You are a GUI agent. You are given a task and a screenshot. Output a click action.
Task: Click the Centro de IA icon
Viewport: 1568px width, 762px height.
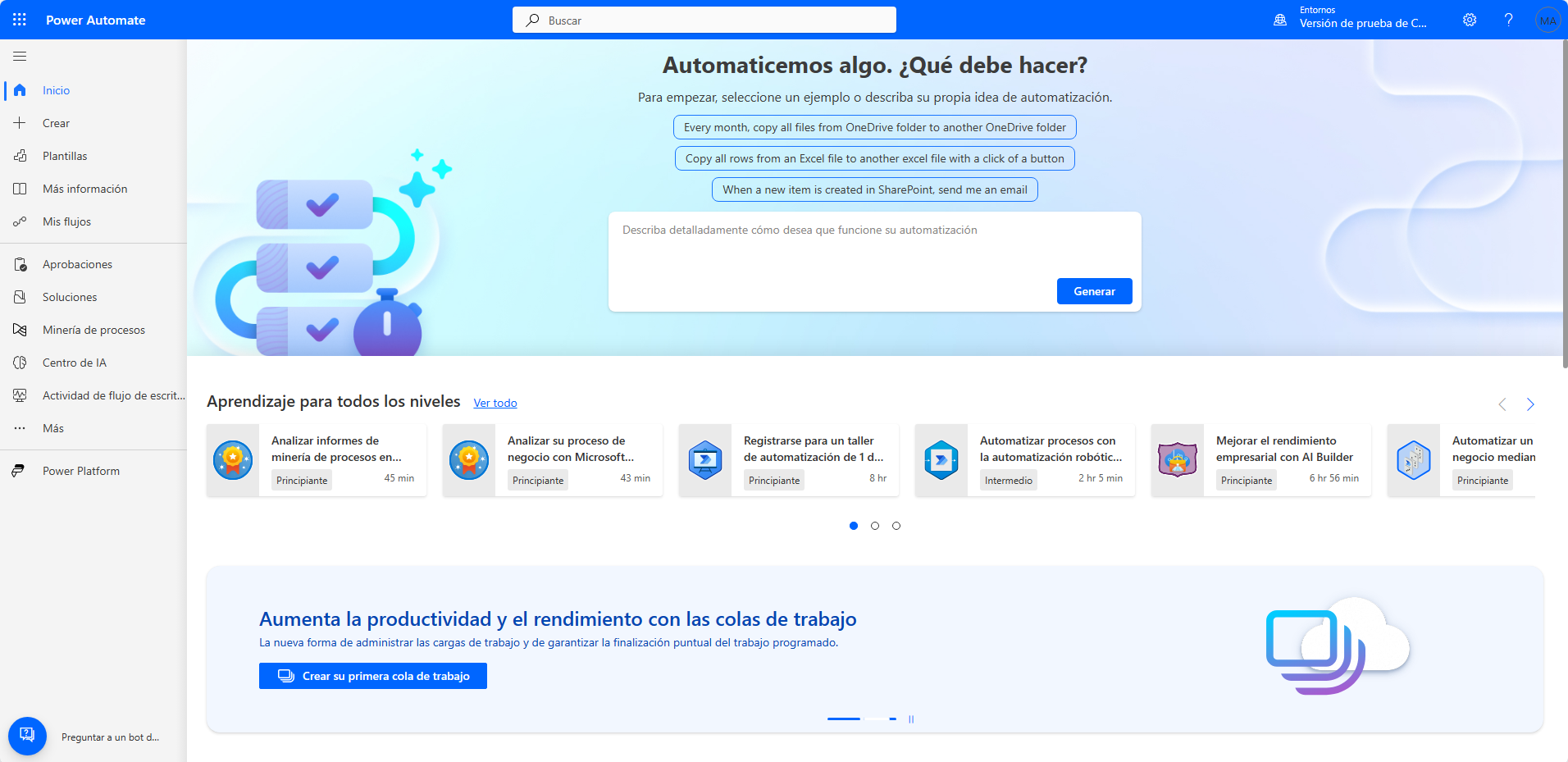[20, 363]
